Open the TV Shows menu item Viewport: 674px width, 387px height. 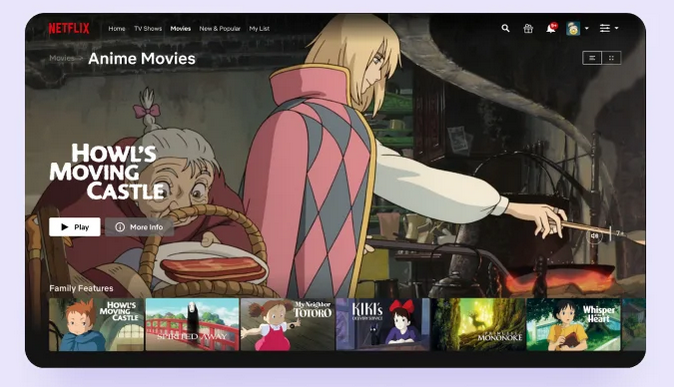coord(148,28)
